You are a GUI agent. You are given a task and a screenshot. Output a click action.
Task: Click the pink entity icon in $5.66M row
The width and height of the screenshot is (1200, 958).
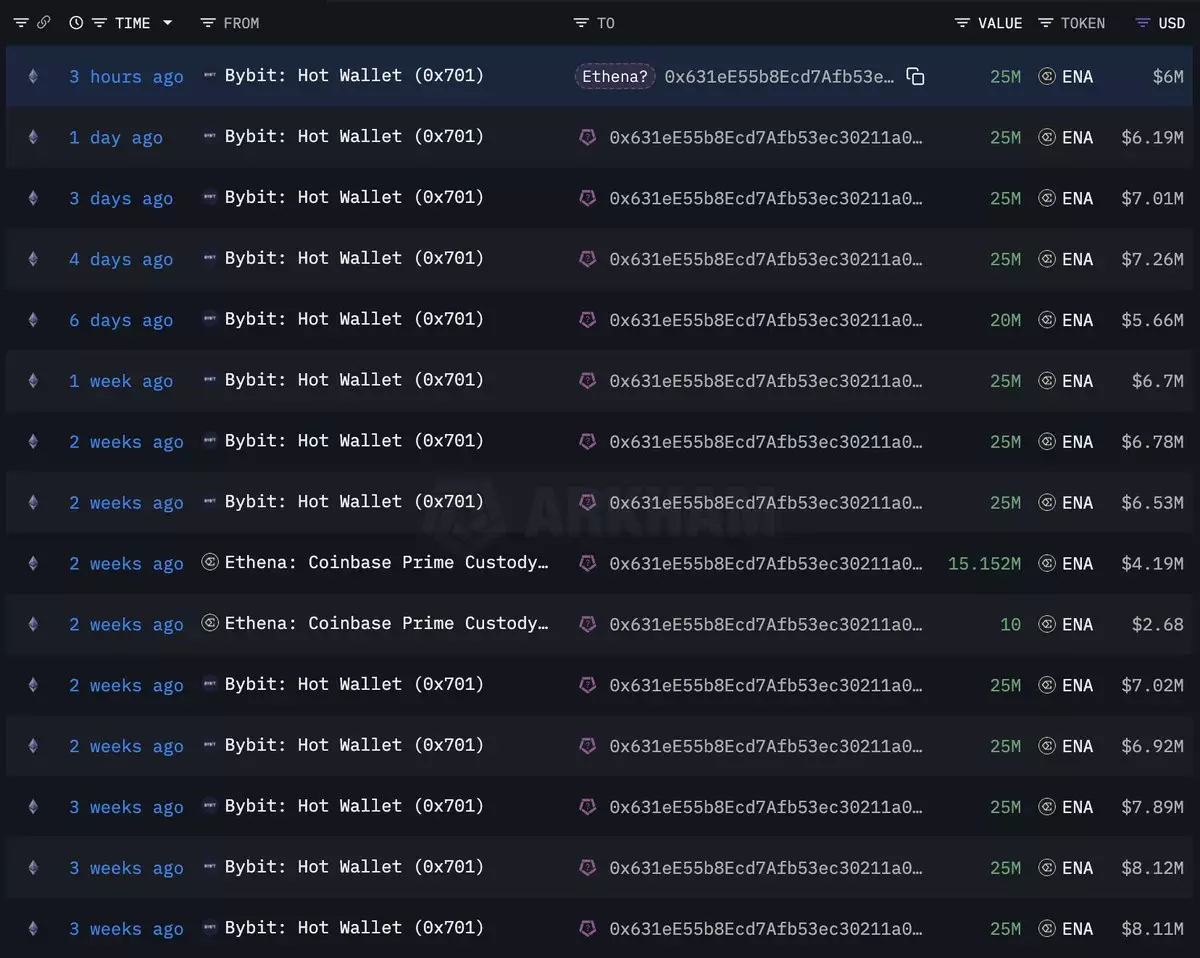tap(588, 320)
